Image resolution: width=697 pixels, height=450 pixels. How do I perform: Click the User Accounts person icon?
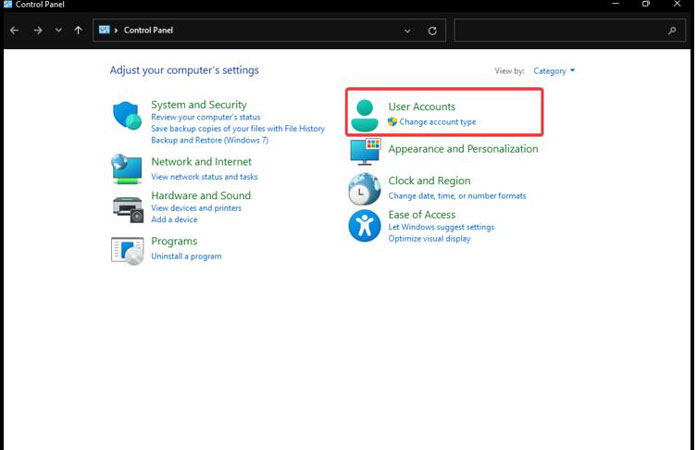[365, 116]
